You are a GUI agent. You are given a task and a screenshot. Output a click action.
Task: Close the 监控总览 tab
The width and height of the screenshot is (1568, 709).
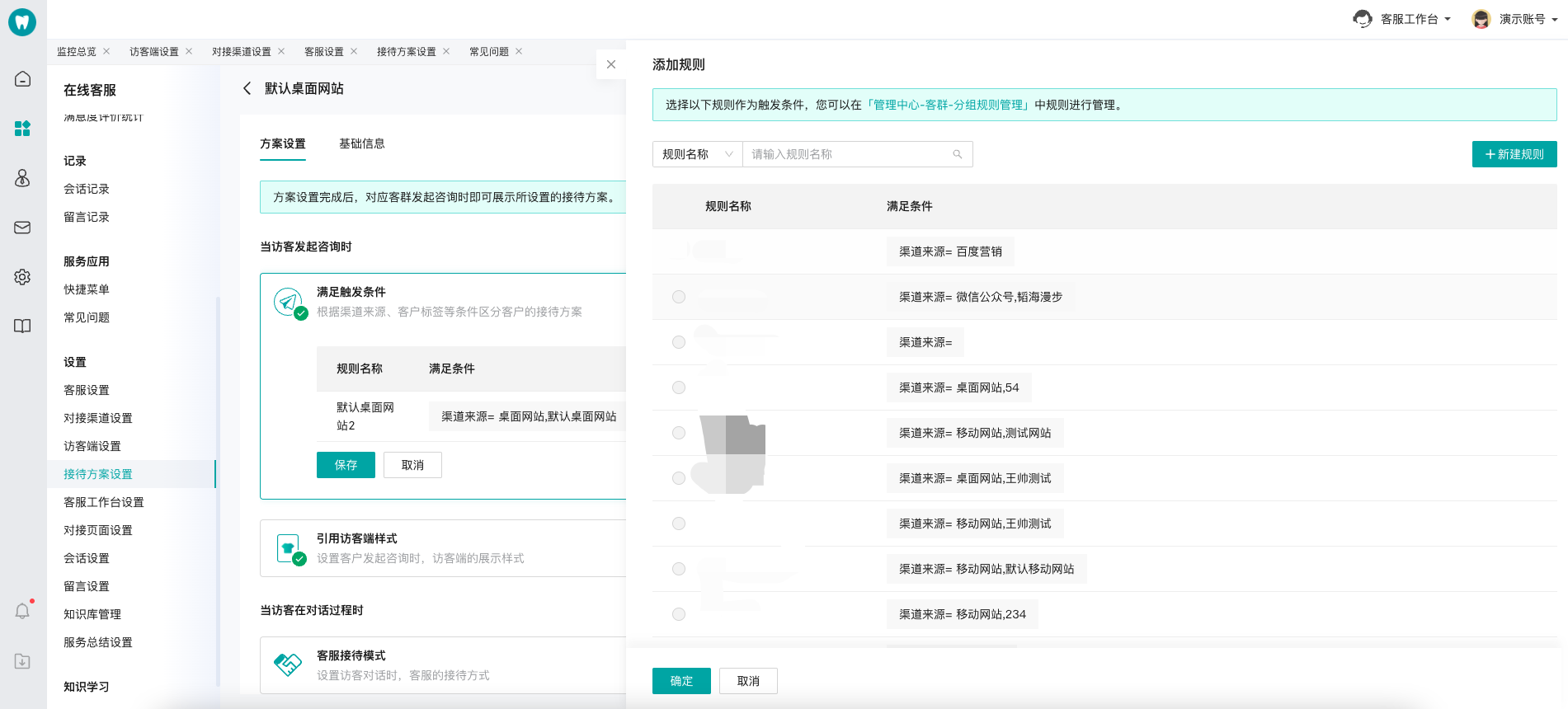[106, 51]
